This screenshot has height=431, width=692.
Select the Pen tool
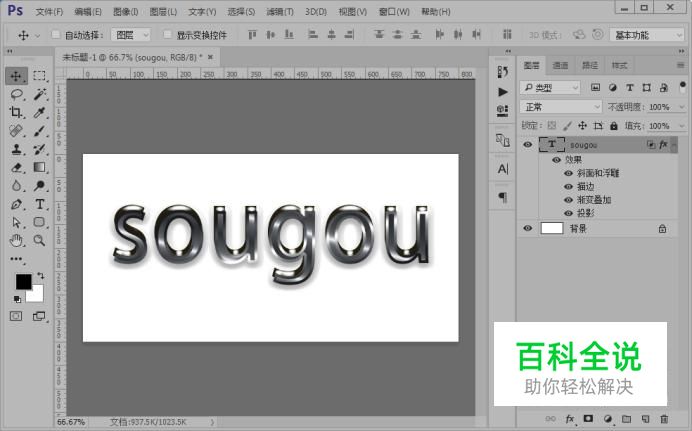[x=16, y=204]
